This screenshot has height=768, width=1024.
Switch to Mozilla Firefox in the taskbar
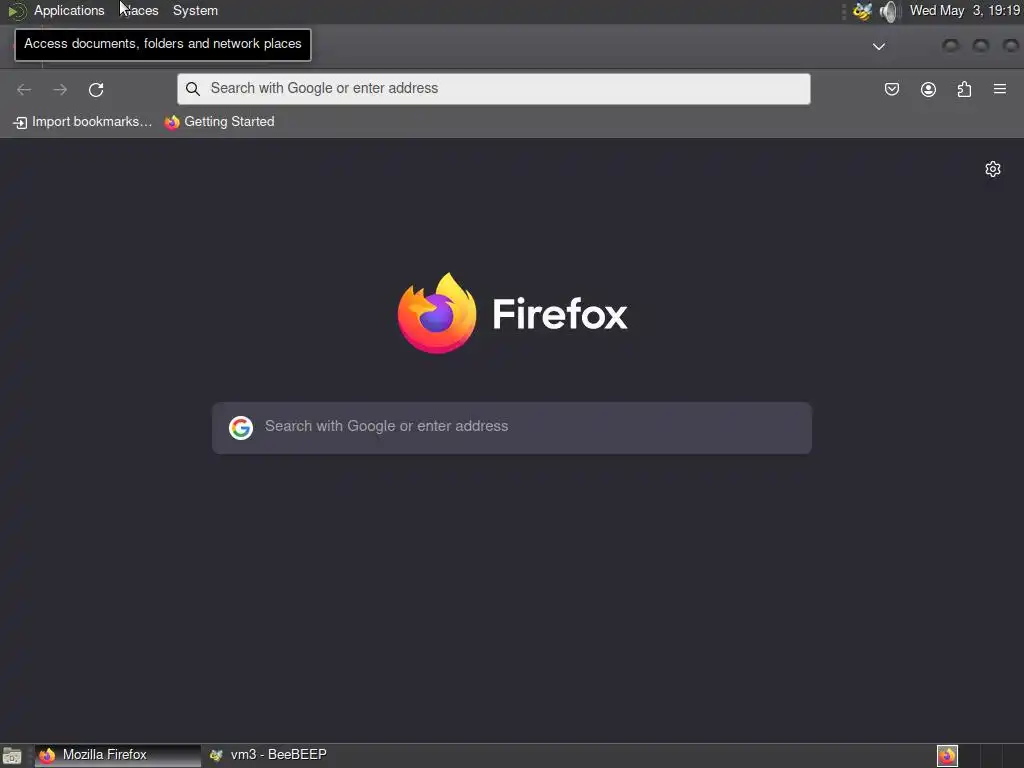118,756
